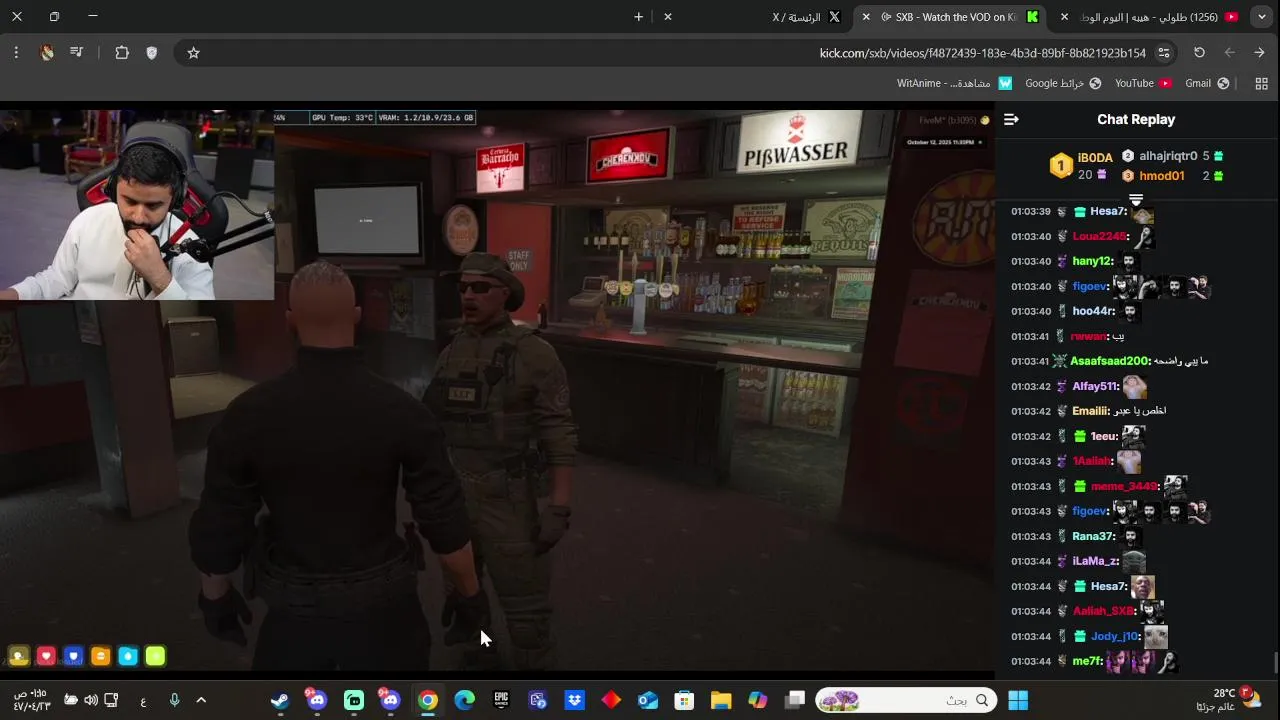1280x720 pixels.
Task: Bookmark this page with the star
Action: [x=194, y=53]
